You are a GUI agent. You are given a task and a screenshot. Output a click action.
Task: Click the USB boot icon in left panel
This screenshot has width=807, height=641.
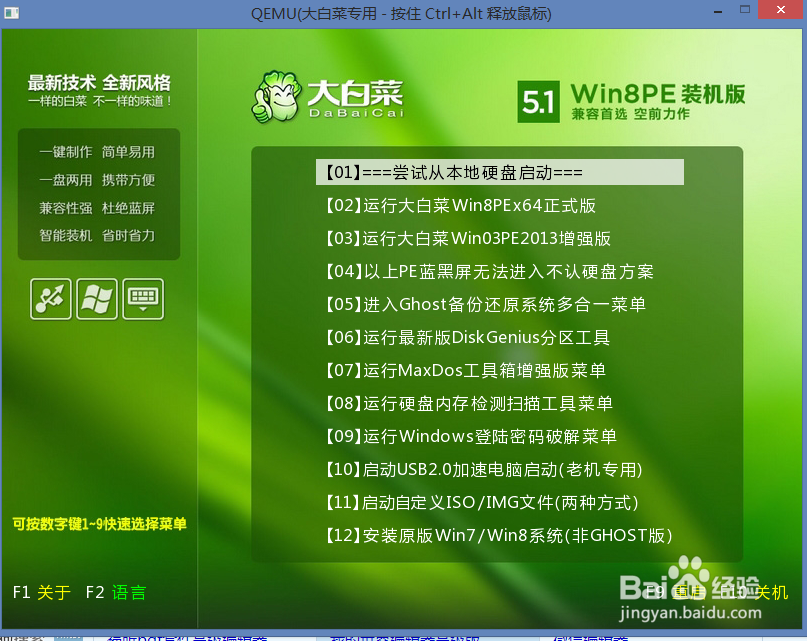(50, 299)
